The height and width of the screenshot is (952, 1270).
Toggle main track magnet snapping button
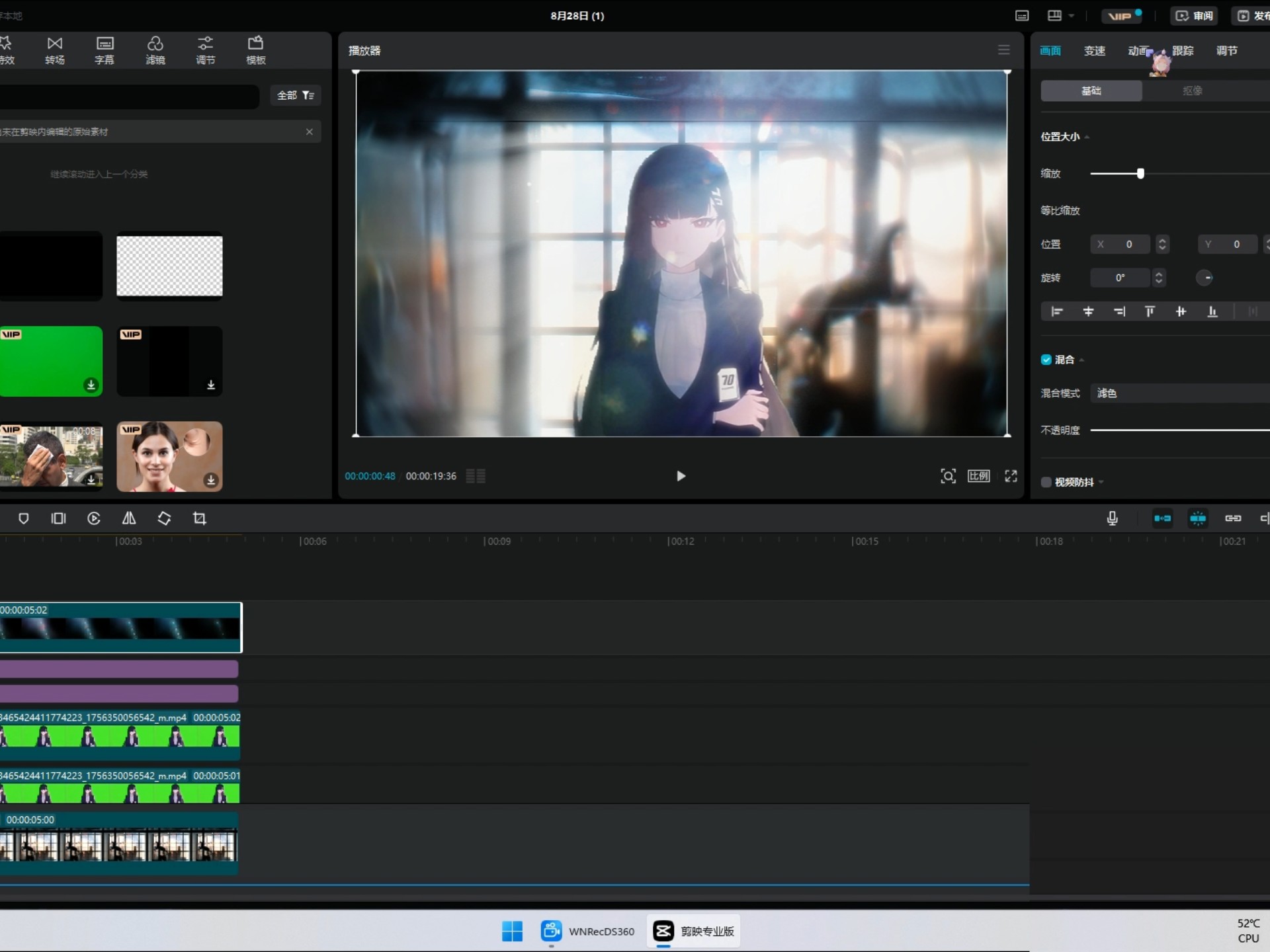(x=1162, y=518)
